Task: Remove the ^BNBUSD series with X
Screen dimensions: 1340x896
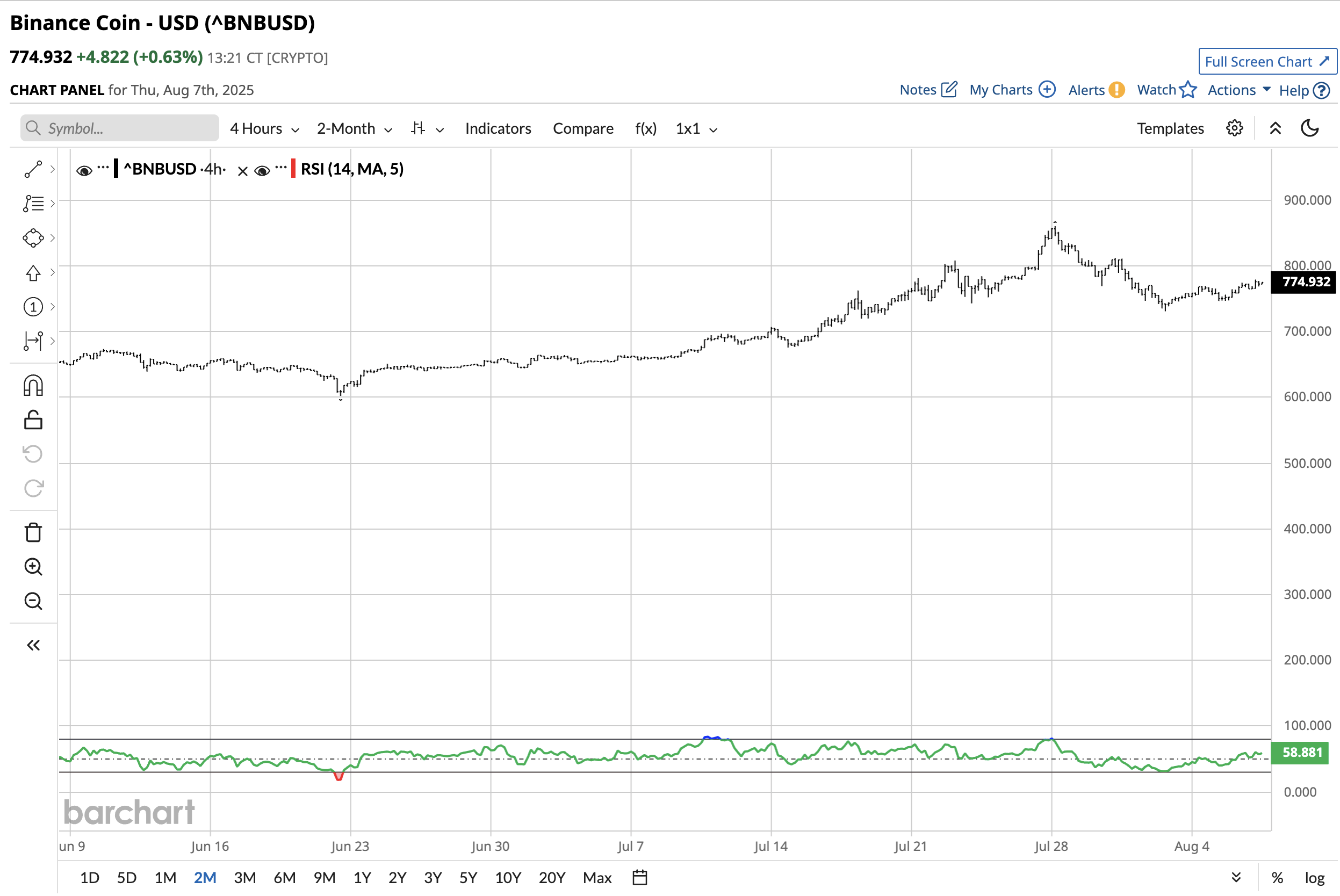Action: [242, 171]
